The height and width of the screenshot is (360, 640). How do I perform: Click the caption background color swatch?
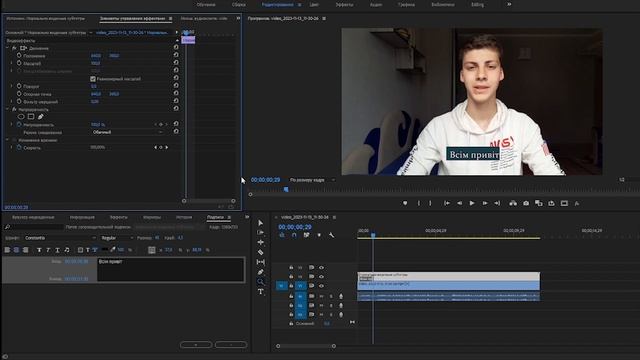105,249
